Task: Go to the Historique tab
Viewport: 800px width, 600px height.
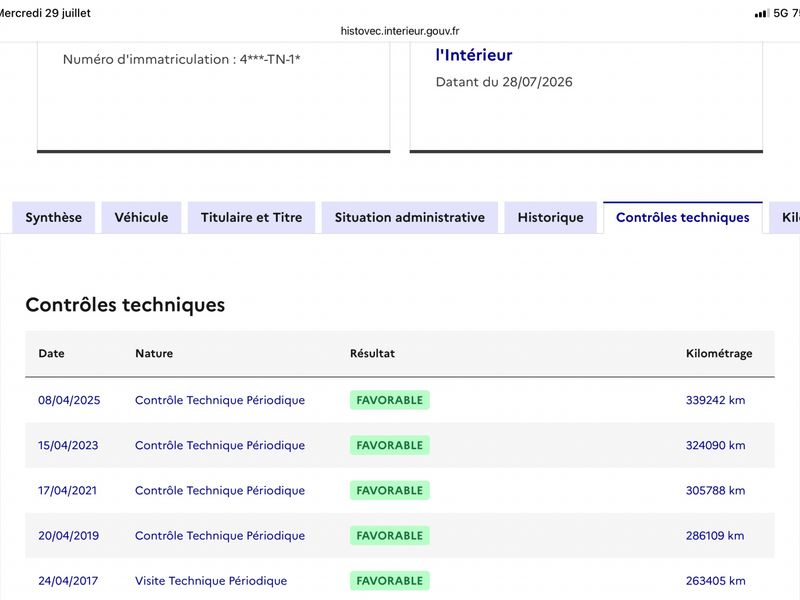Action: click(551, 217)
